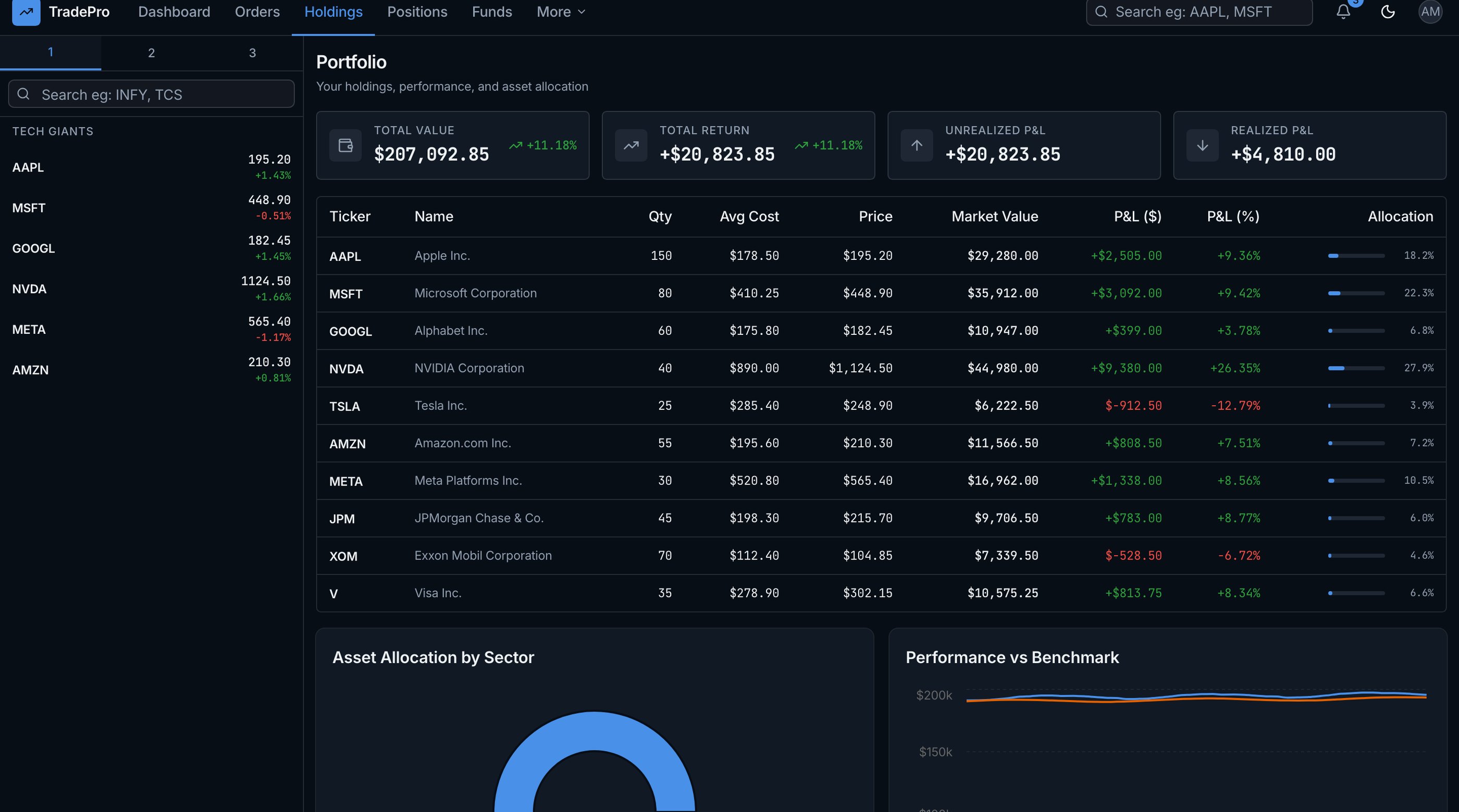
Task: Click the Avg Cost column header
Action: click(749, 216)
